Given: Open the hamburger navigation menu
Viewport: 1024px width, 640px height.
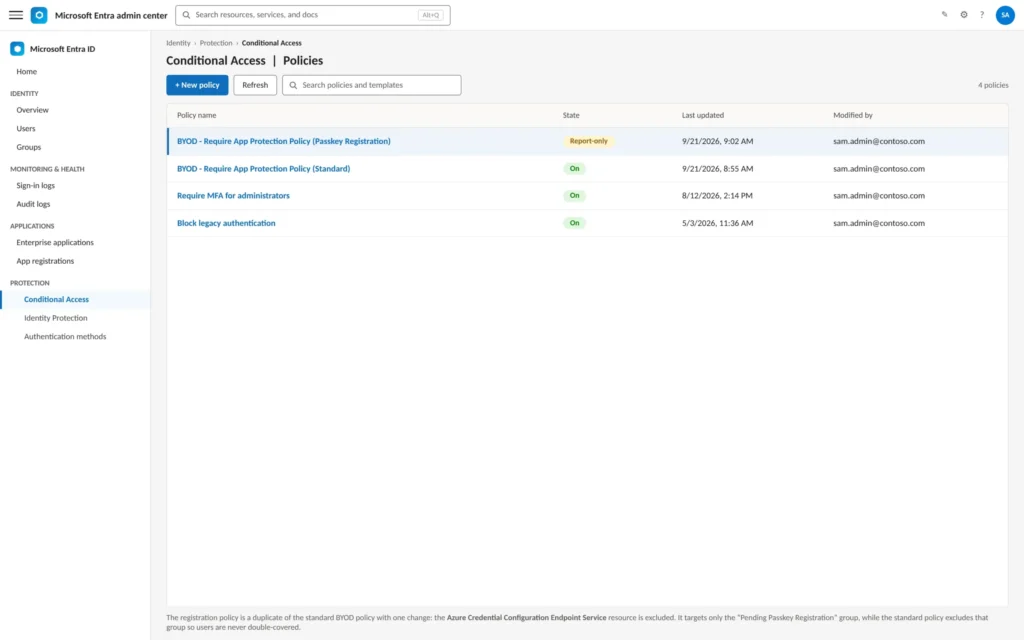Looking at the screenshot, I should (x=16, y=15).
